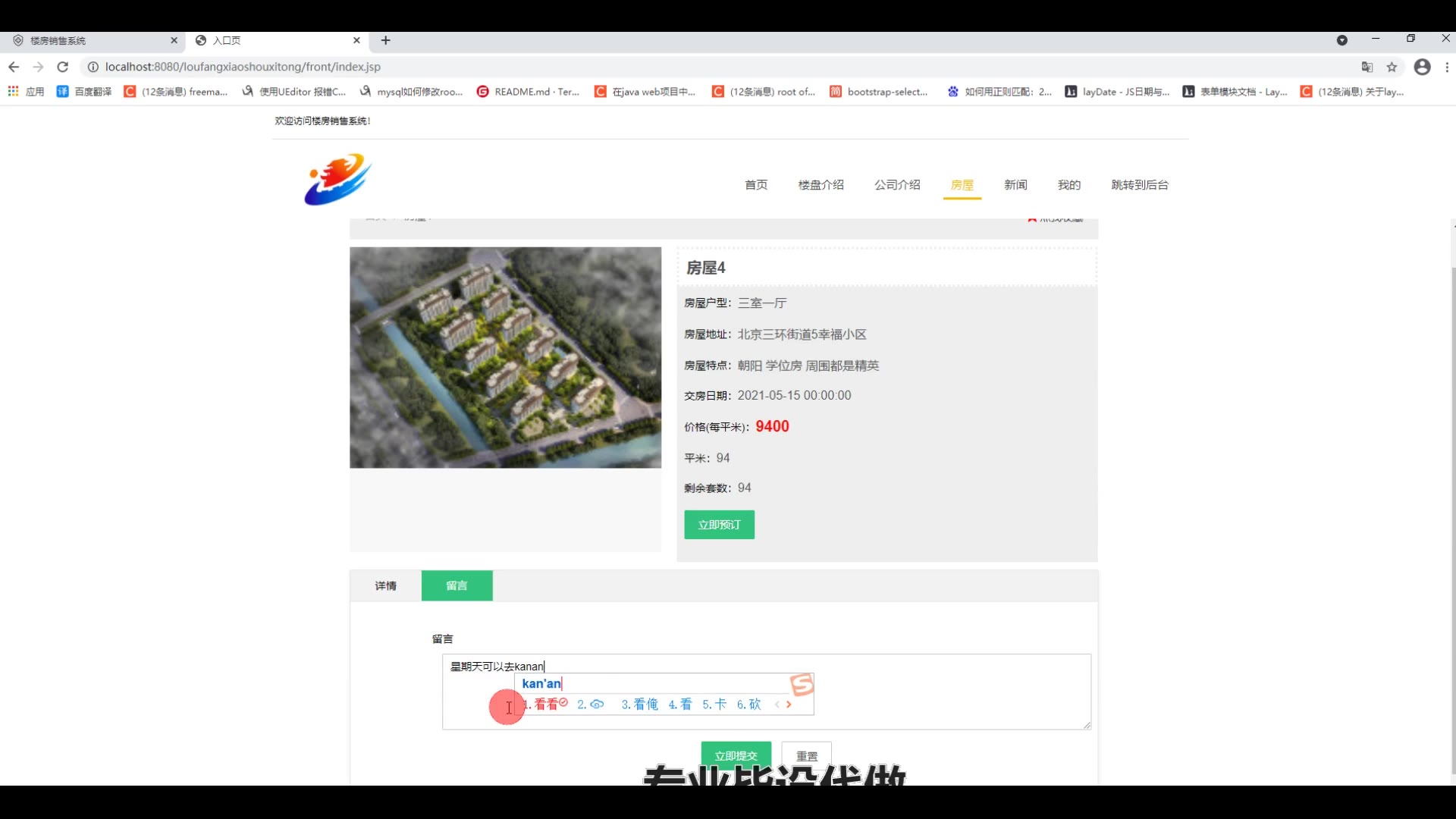Open the Chrome three-dot menu
Viewport: 1456px width, 819px height.
1448,67
